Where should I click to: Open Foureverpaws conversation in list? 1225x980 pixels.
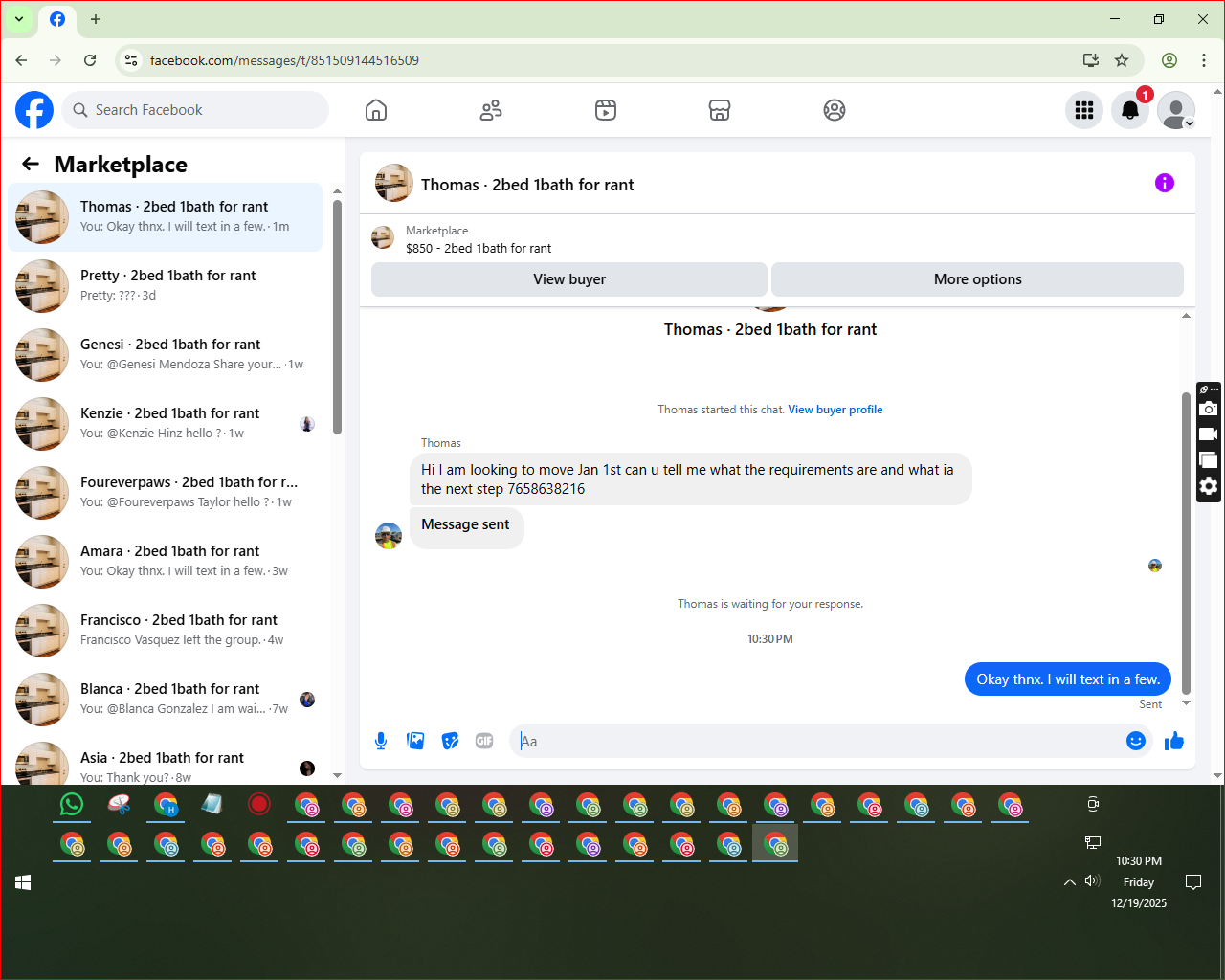click(x=166, y=493)
